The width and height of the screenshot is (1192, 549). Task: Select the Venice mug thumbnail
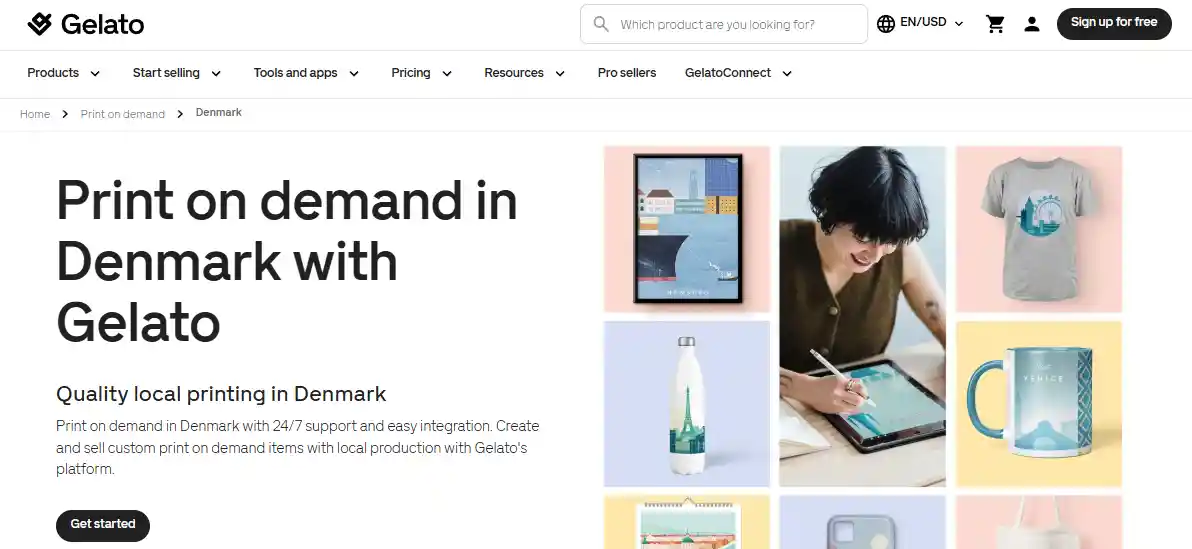(1038, 404)
